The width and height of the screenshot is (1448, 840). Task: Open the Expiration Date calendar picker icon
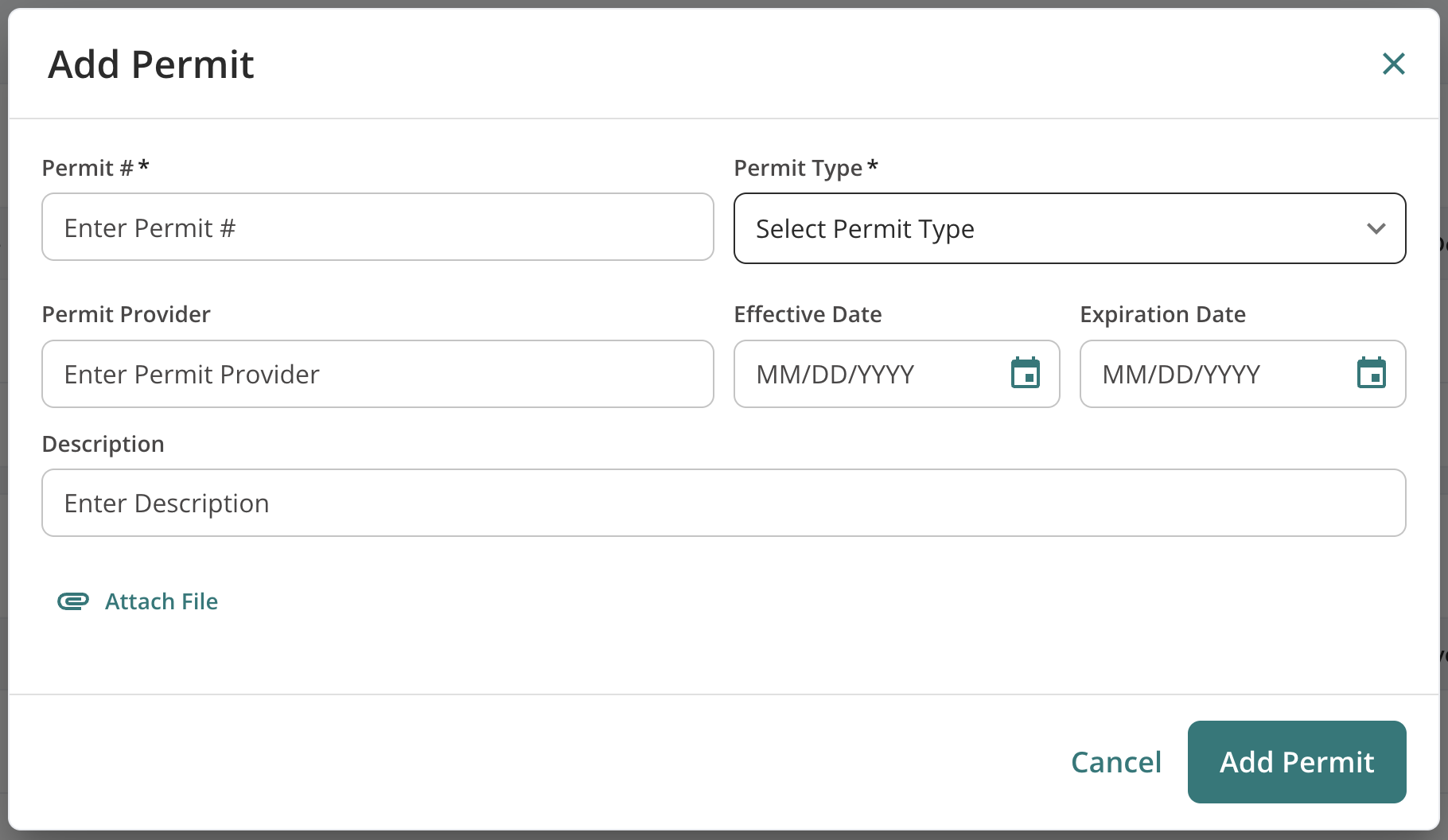pyautogui.click(x=1371, y=373)
